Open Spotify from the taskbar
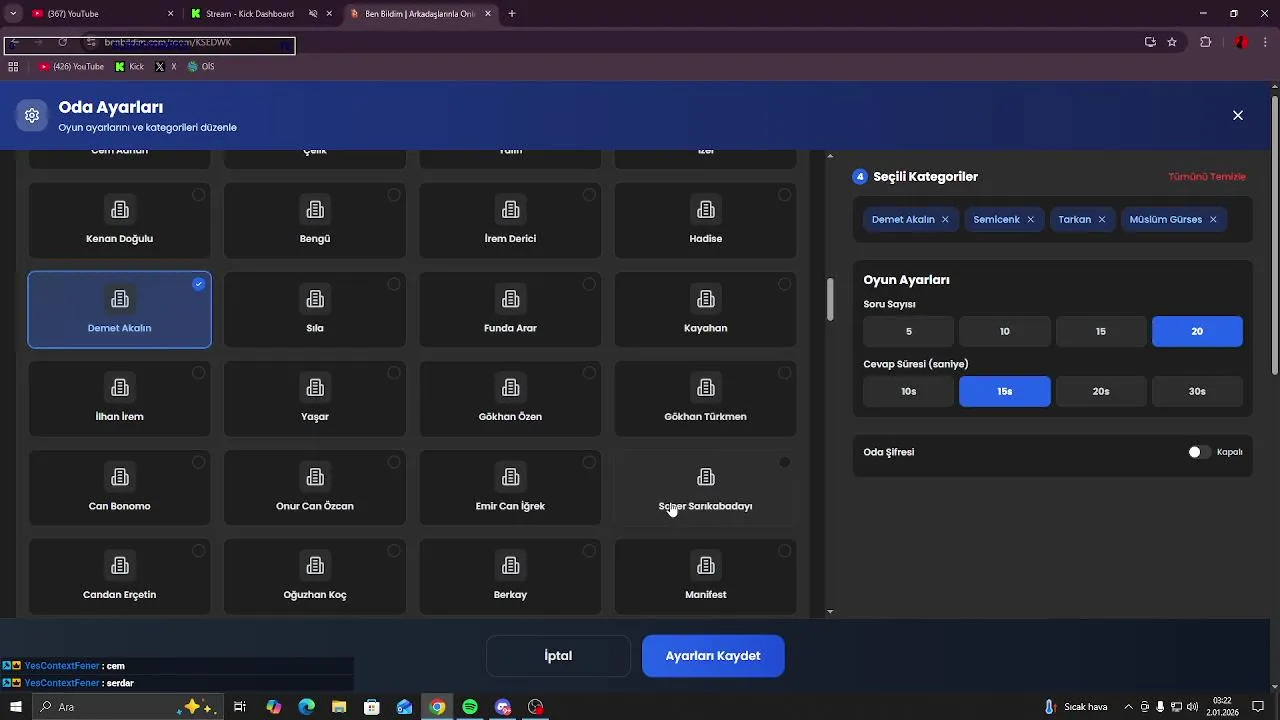 [x=470, y=707]
